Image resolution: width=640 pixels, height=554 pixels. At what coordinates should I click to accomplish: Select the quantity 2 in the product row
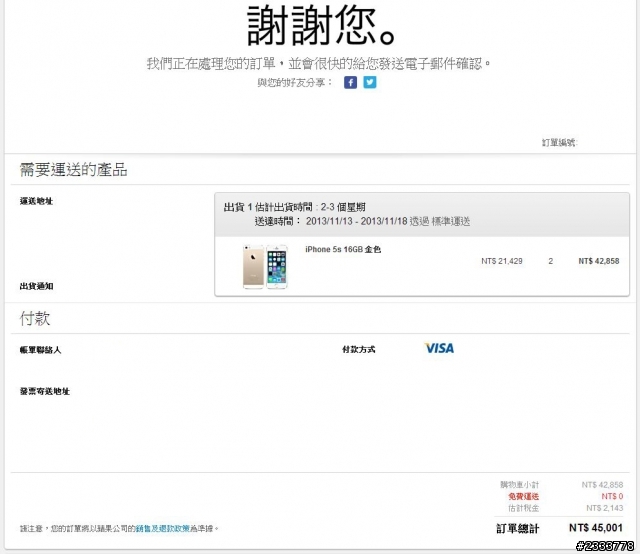coord(551,261)
